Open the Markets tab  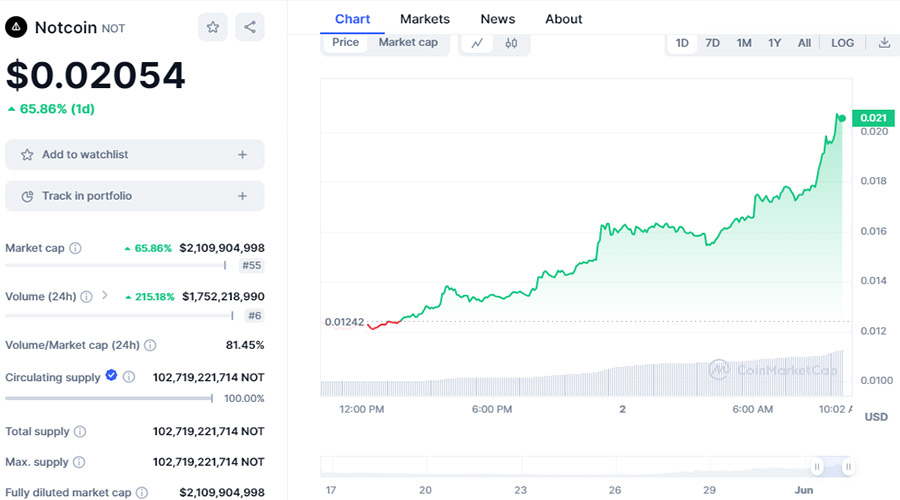[425, 19]
